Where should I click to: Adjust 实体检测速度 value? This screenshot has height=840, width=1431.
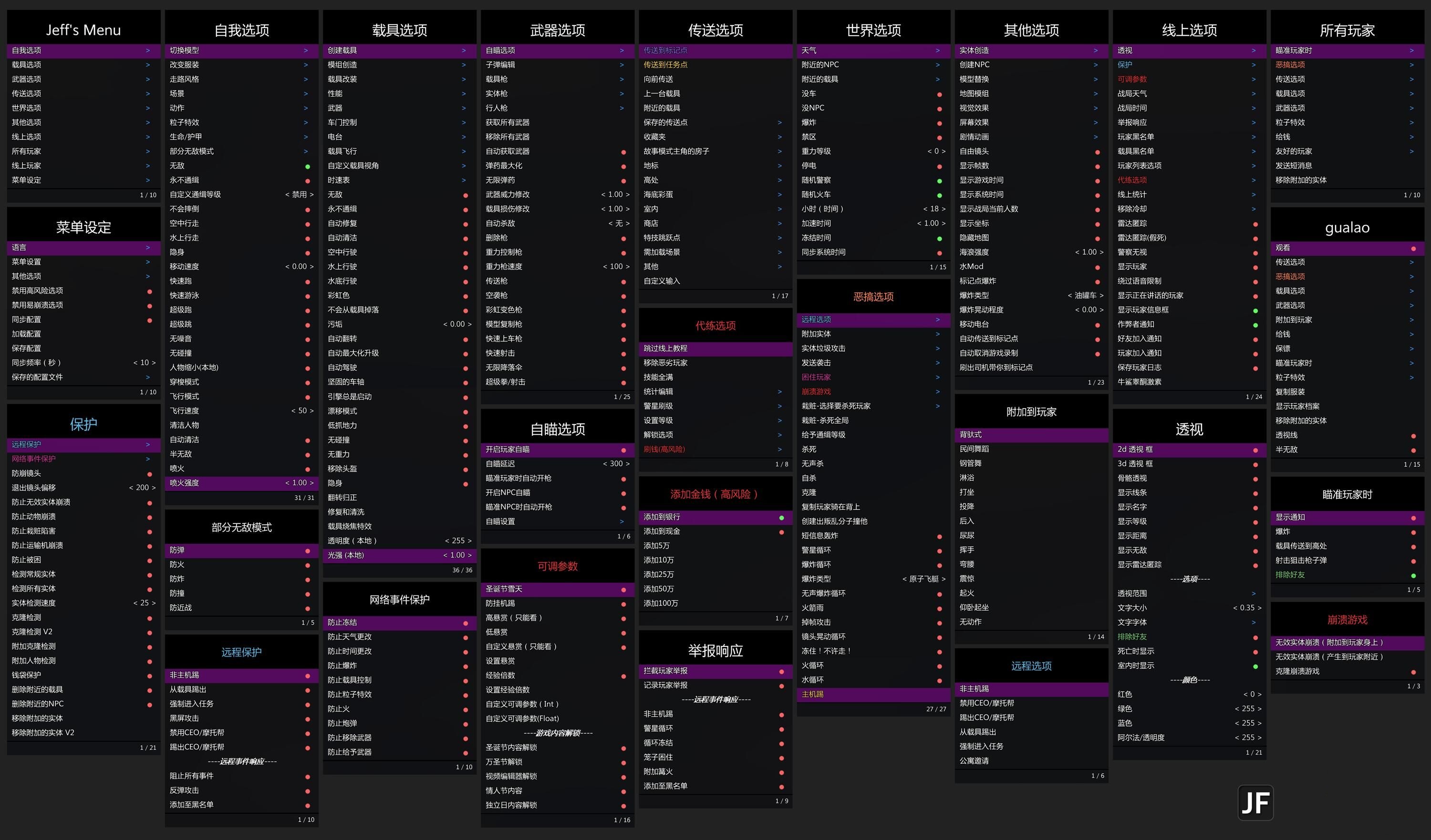point(144,604)
